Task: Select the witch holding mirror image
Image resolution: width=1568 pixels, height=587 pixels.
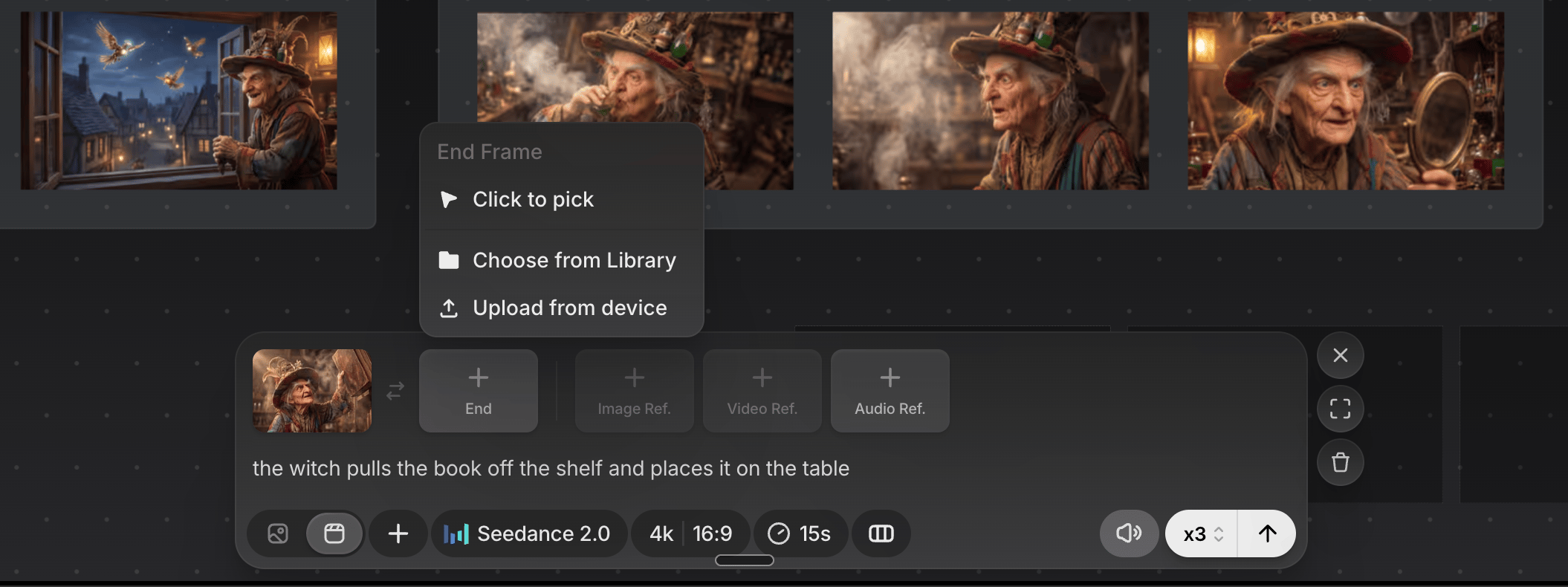Action: click(x=1346, y=100)
